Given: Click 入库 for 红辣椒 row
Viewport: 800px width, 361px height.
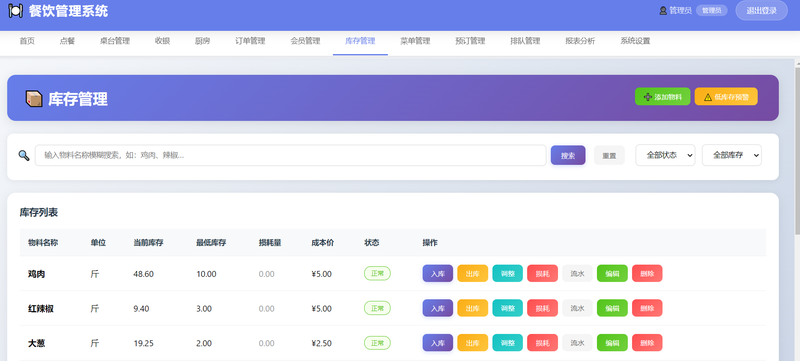Looking at the screenshot, I should pos(438,308).
